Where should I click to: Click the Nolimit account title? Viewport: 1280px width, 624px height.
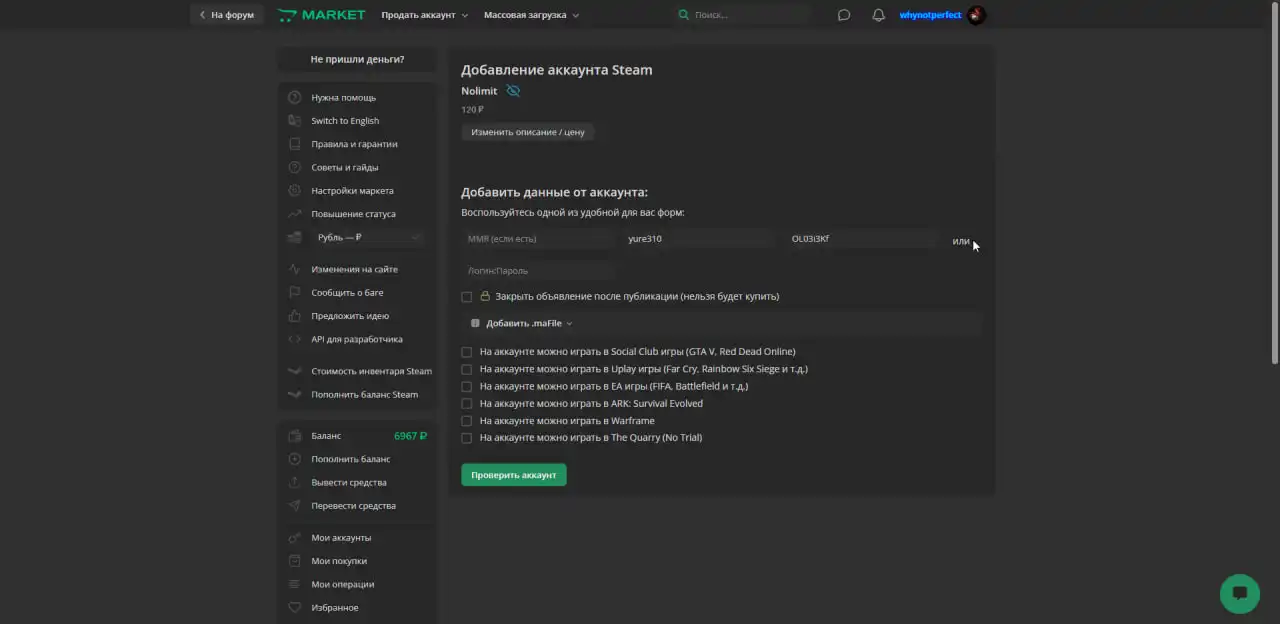[x=479, y=91]
